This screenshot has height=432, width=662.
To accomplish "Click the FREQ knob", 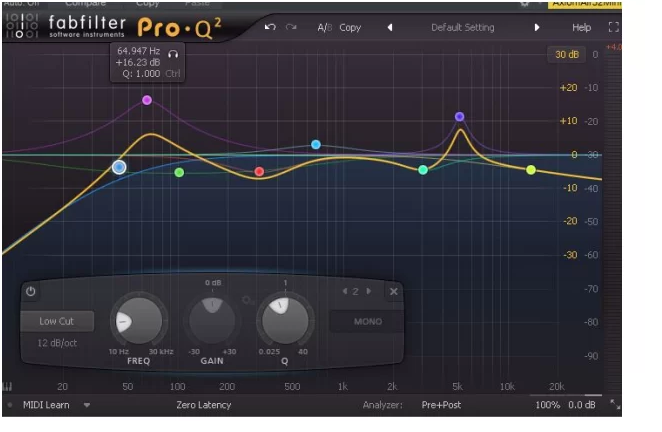I will pos(138,321).
